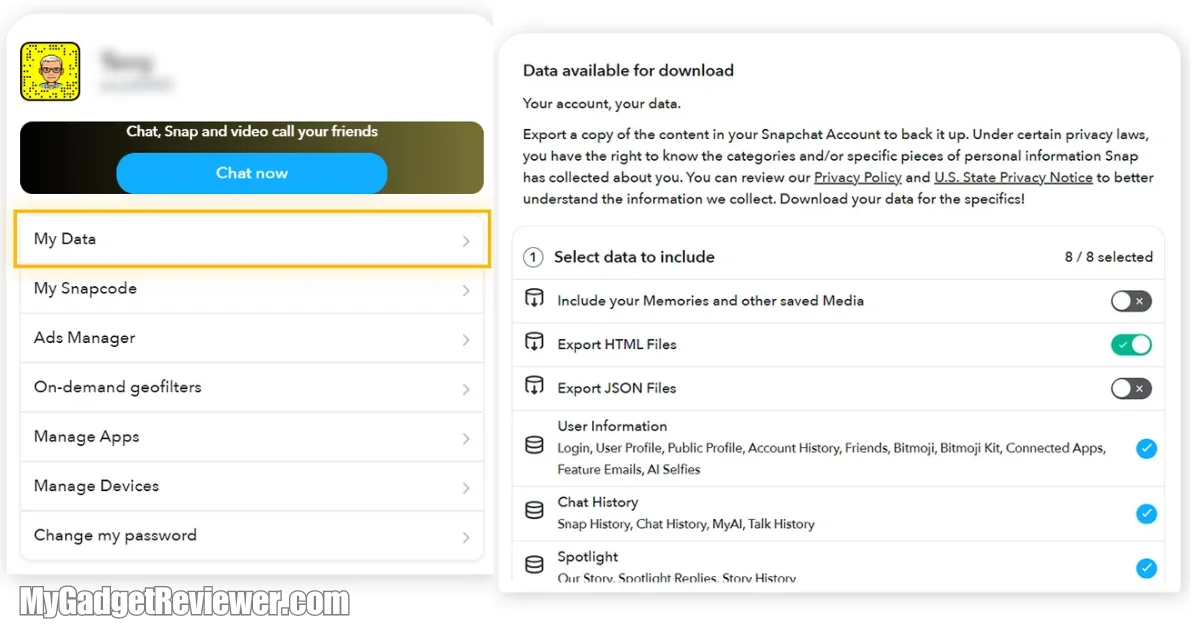The height and width of the screenshot is (628, 1200).
Task: Turn on Export JSON Files toggle
Action: (1131, 388)
